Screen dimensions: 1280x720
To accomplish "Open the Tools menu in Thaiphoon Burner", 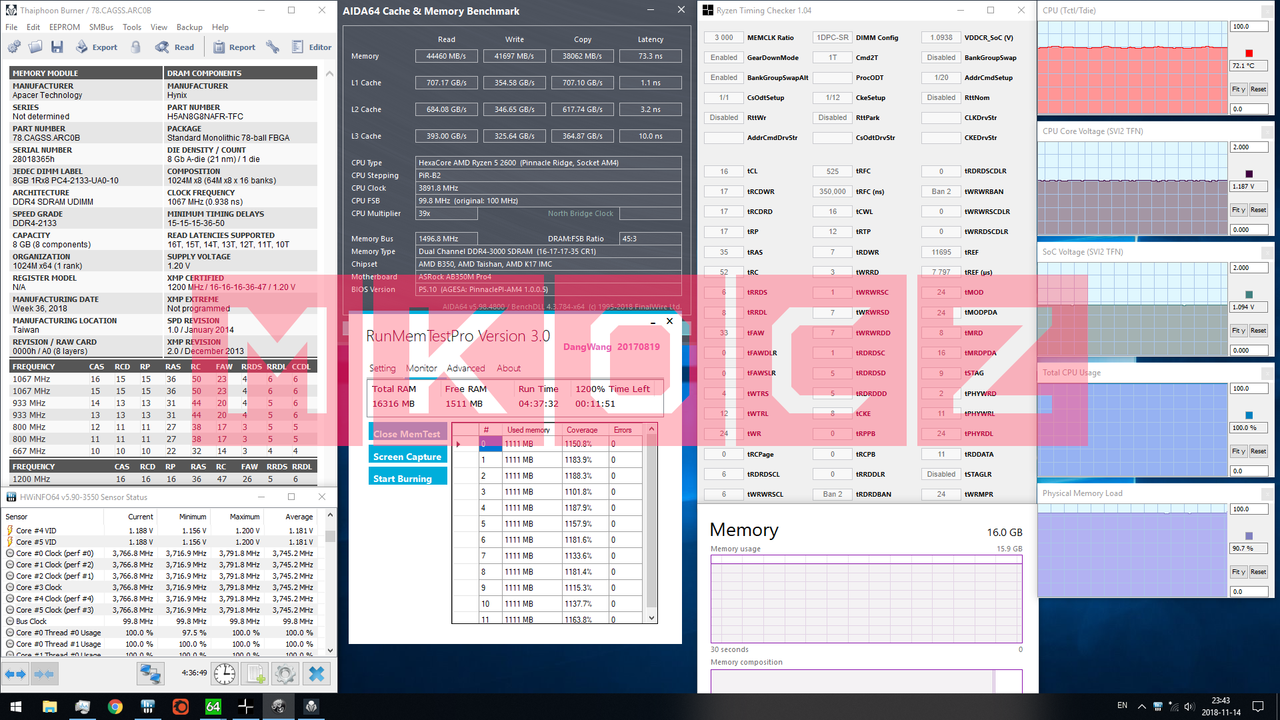I will point(132,27).
